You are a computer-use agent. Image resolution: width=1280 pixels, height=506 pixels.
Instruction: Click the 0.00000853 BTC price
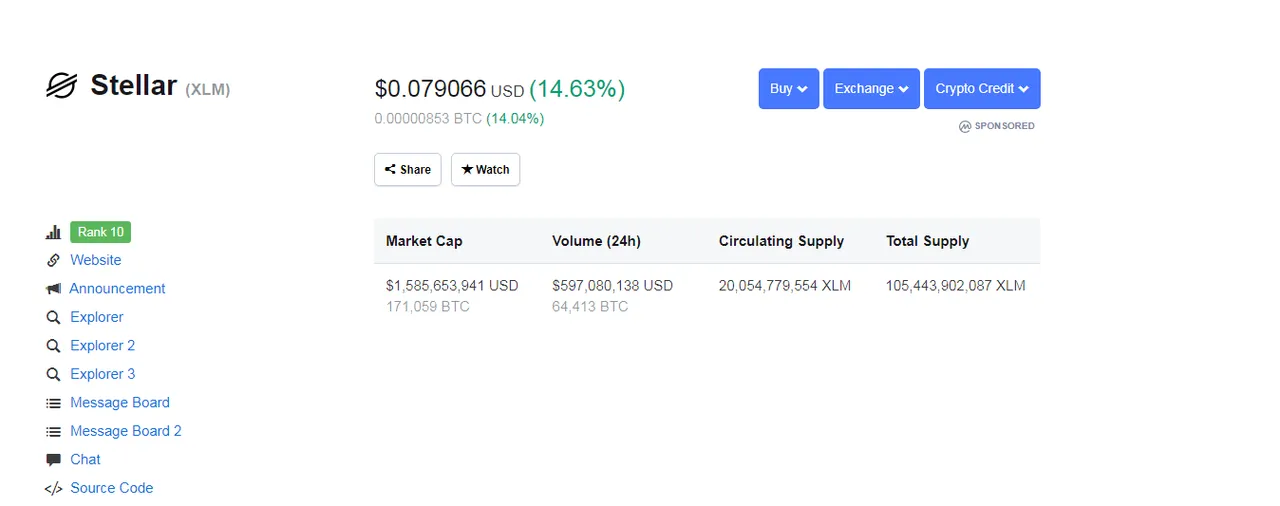[428, 119]
